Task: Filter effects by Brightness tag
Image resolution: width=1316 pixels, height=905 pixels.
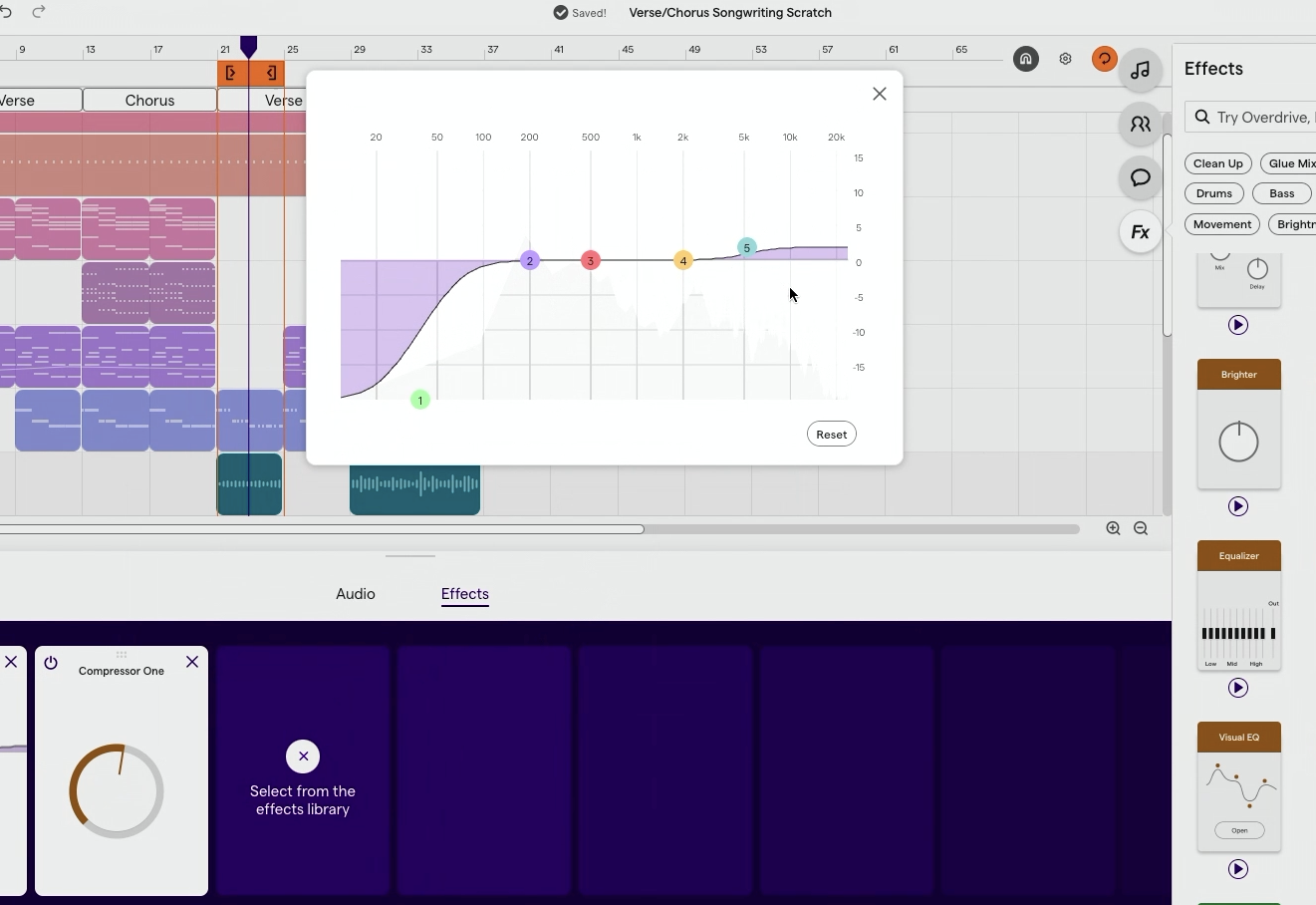Action: 1293,224
